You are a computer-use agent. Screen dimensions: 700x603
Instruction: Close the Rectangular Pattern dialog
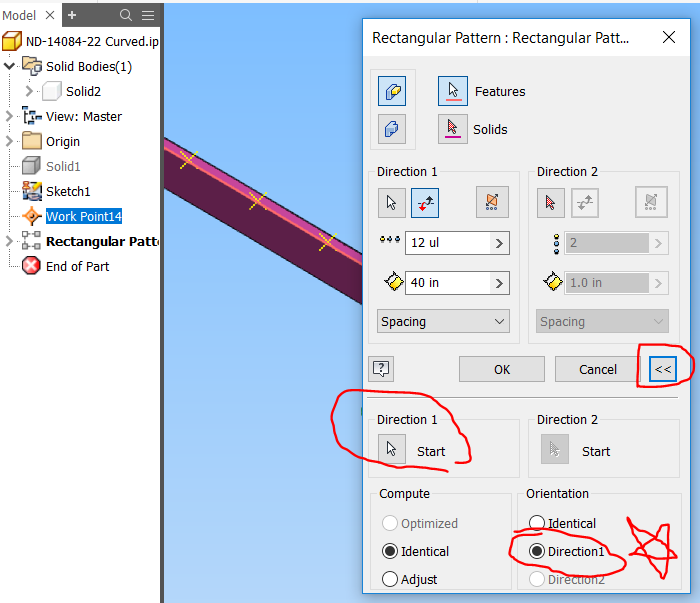coord(669,37)
